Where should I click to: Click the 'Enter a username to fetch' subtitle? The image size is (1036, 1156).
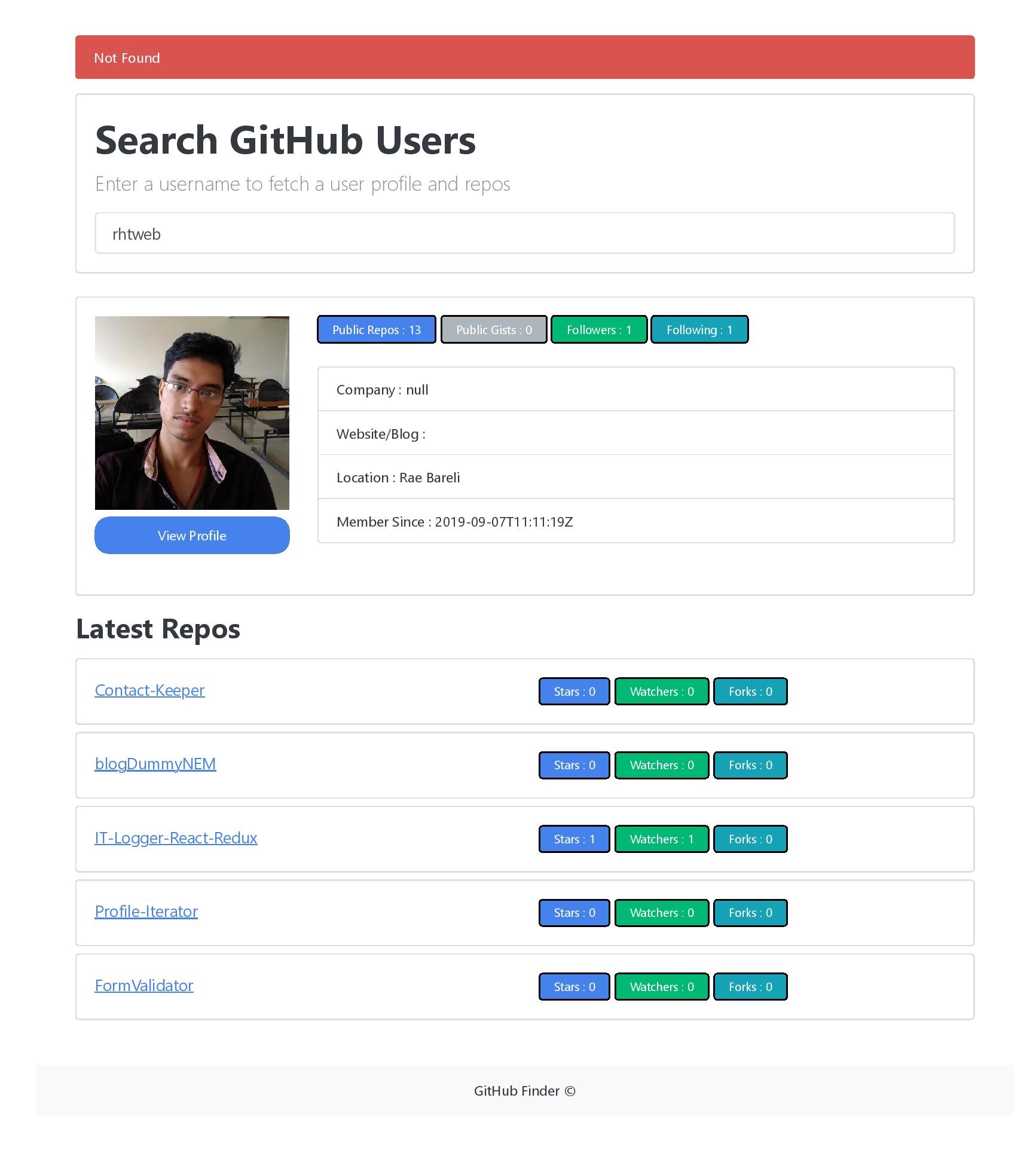click(x=302, y=184)
